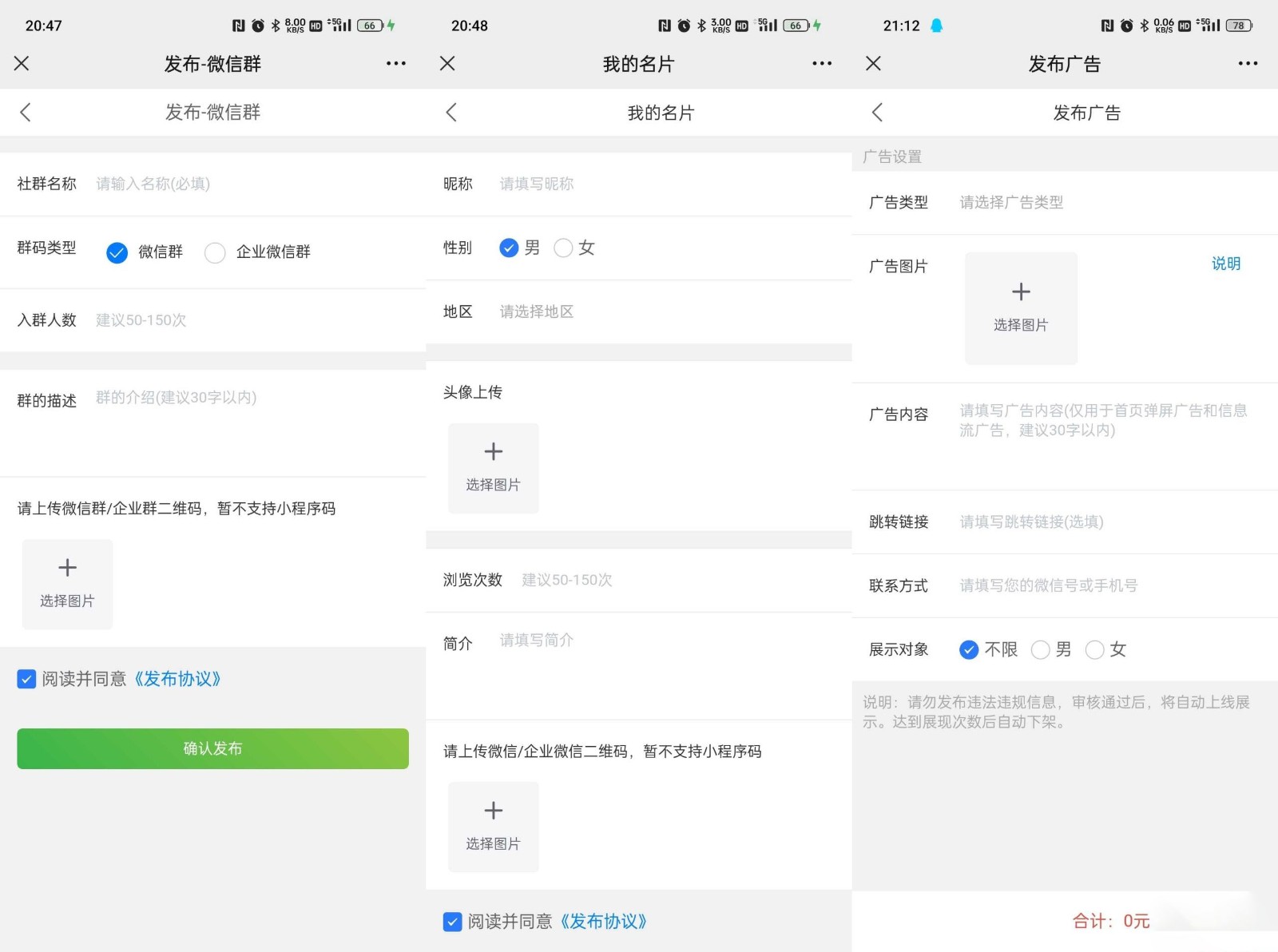Uncheck 阅读并同意 checkbox on 发布-微信群 page
This screenshot has width=1278, height=952.
point(26,679)
